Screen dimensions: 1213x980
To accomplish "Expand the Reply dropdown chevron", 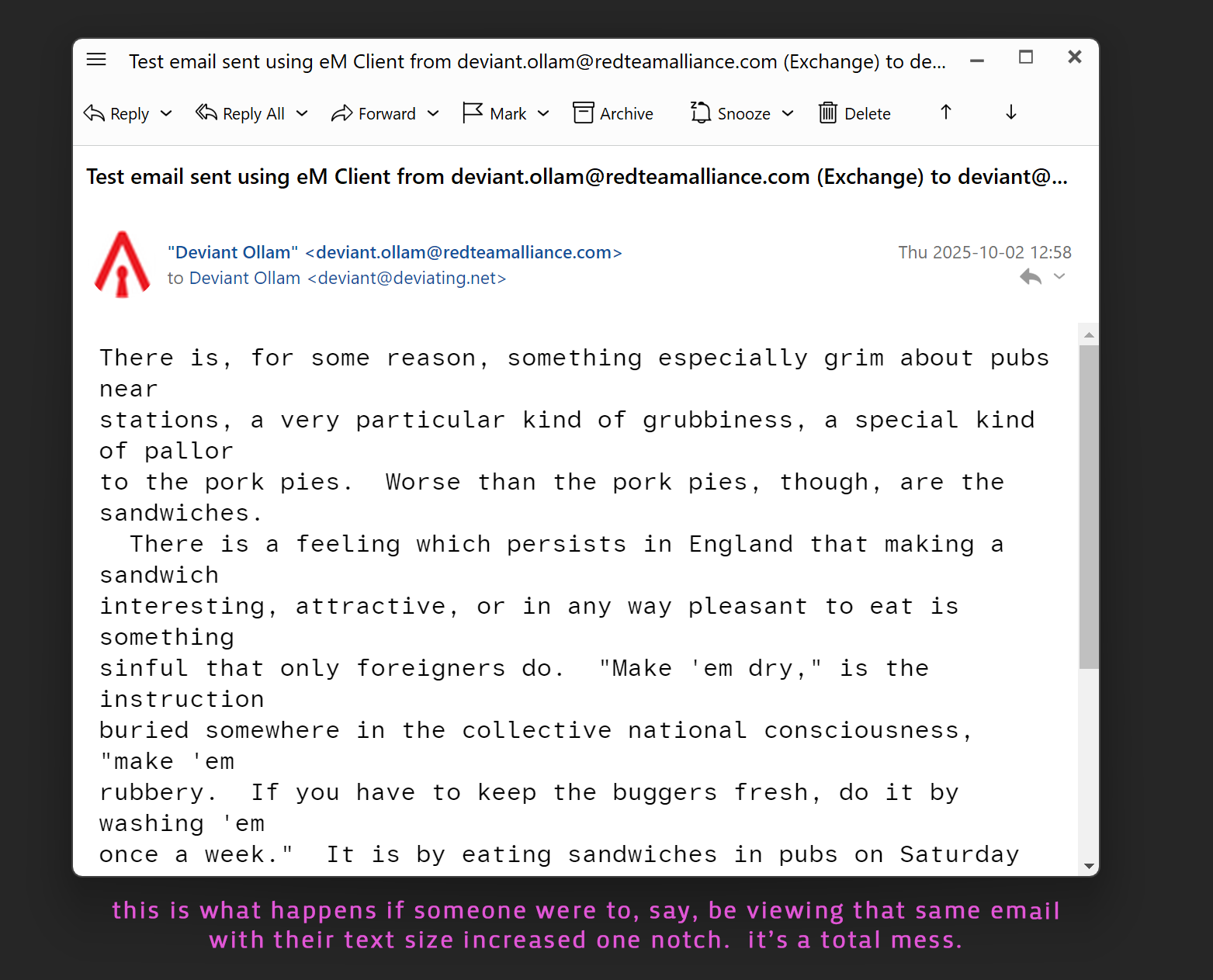I will [x=166, y=113].
